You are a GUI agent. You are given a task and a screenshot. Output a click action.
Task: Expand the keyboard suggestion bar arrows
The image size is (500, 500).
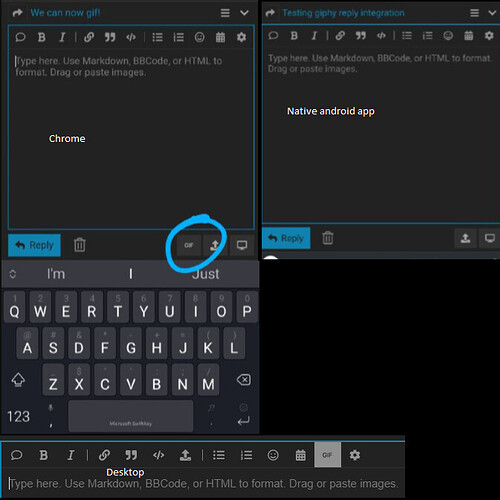pyautogui.click(x=13, y=274)
